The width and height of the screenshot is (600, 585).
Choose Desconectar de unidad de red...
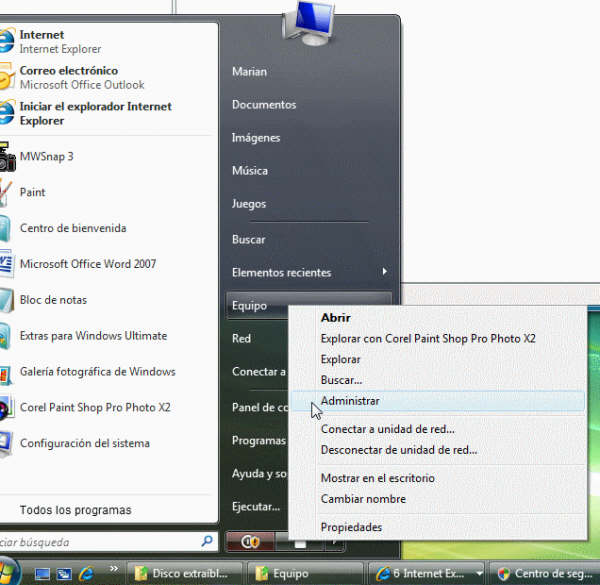438,450
